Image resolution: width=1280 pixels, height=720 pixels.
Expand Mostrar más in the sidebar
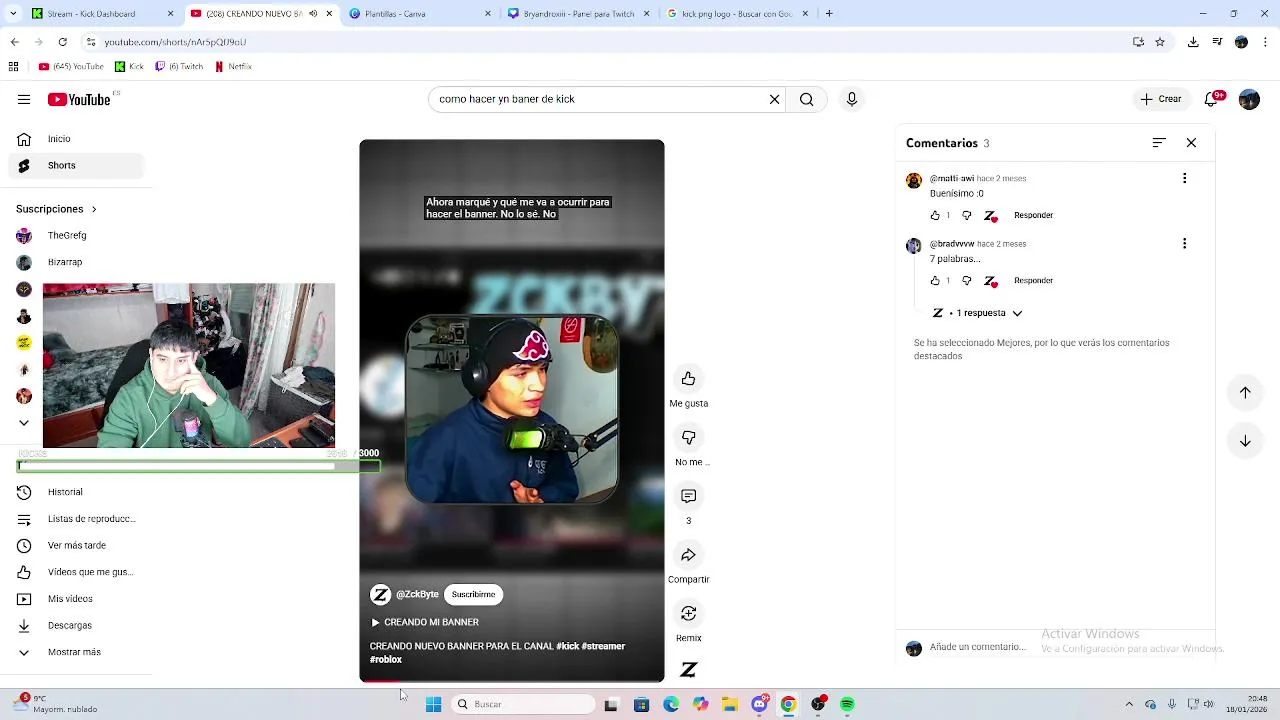click(x=76, y=652)
